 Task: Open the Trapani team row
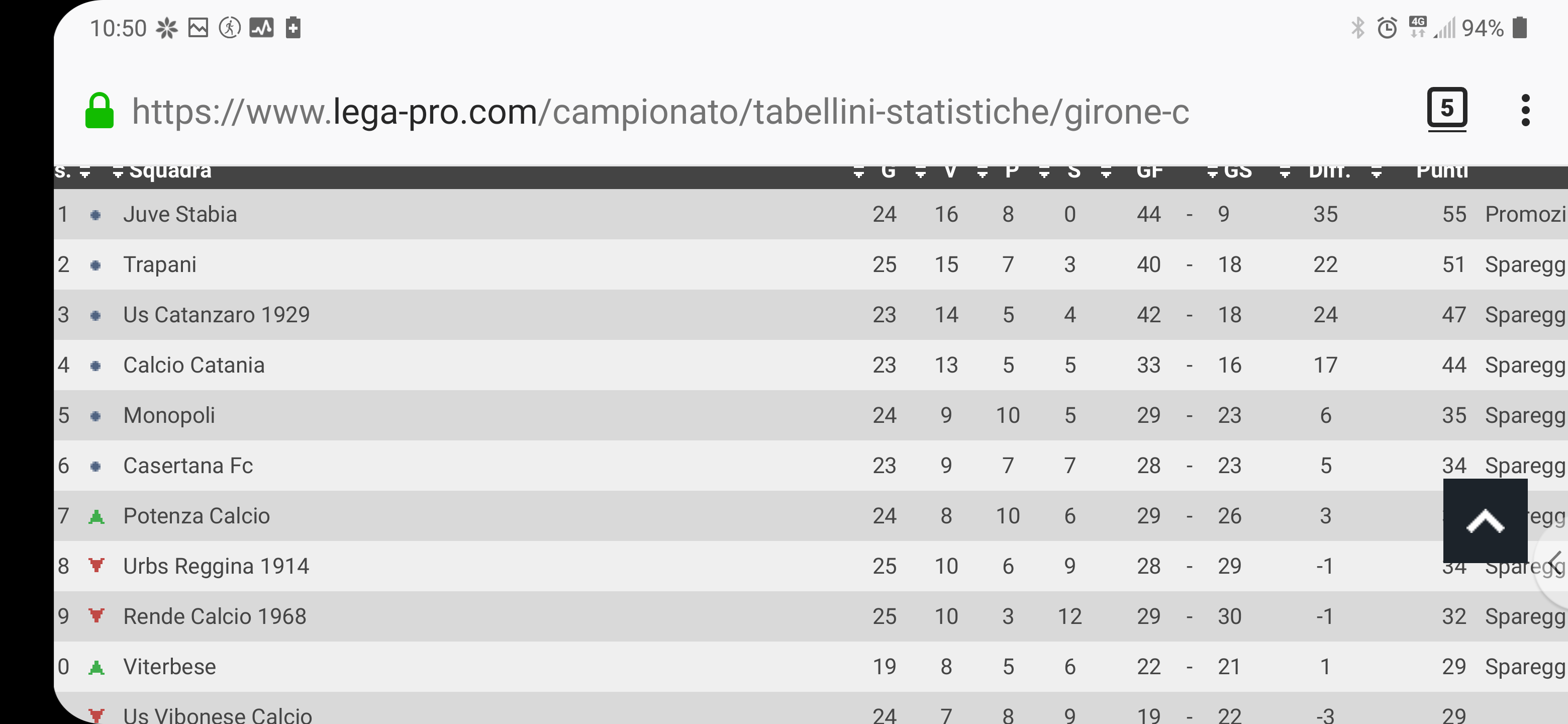pyautogui.click(x=811, y=264)
